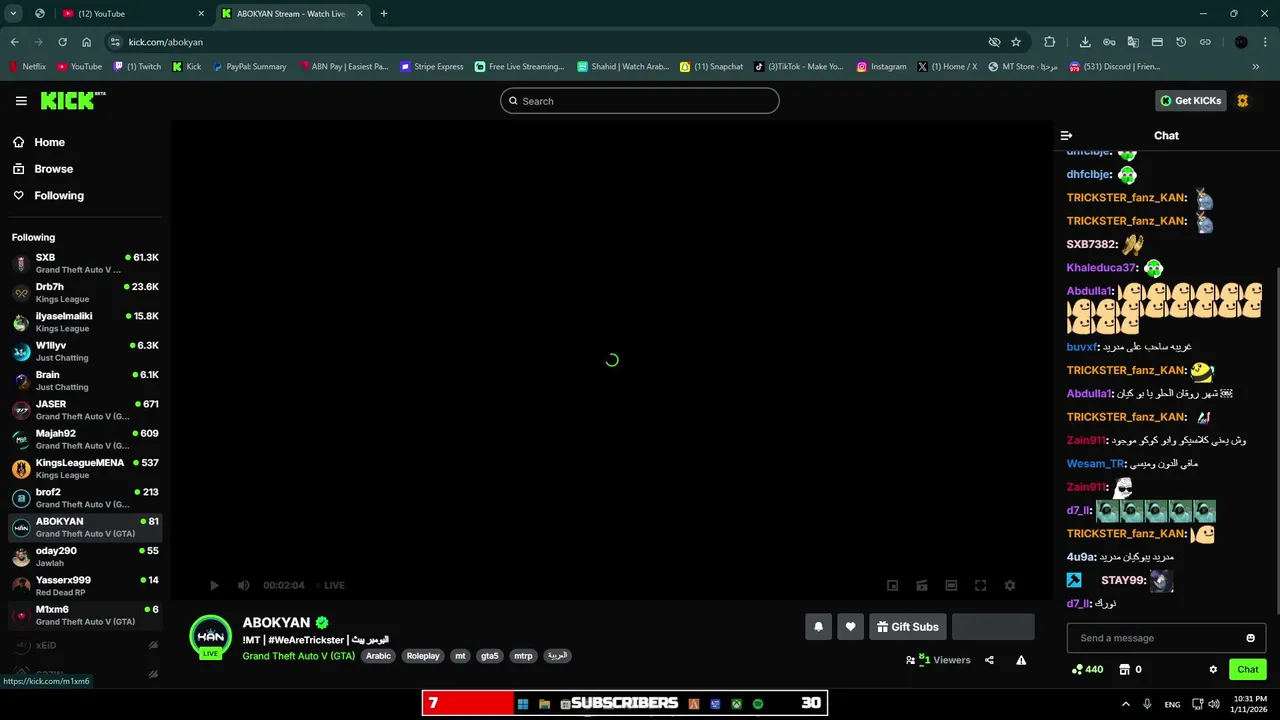Image resolution: width=1280 pixels, height=720 pixels.
Task: Collapse the chat panel with the arrow icon
Action: (1066, 135)
